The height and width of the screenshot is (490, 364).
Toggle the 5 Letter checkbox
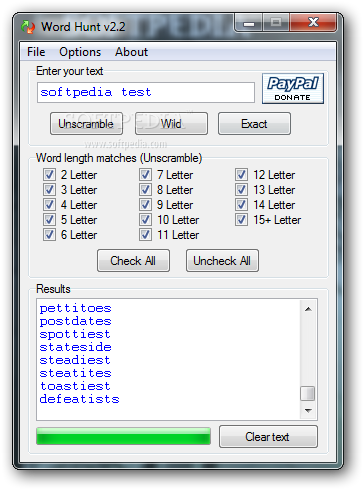coord(49,220)
